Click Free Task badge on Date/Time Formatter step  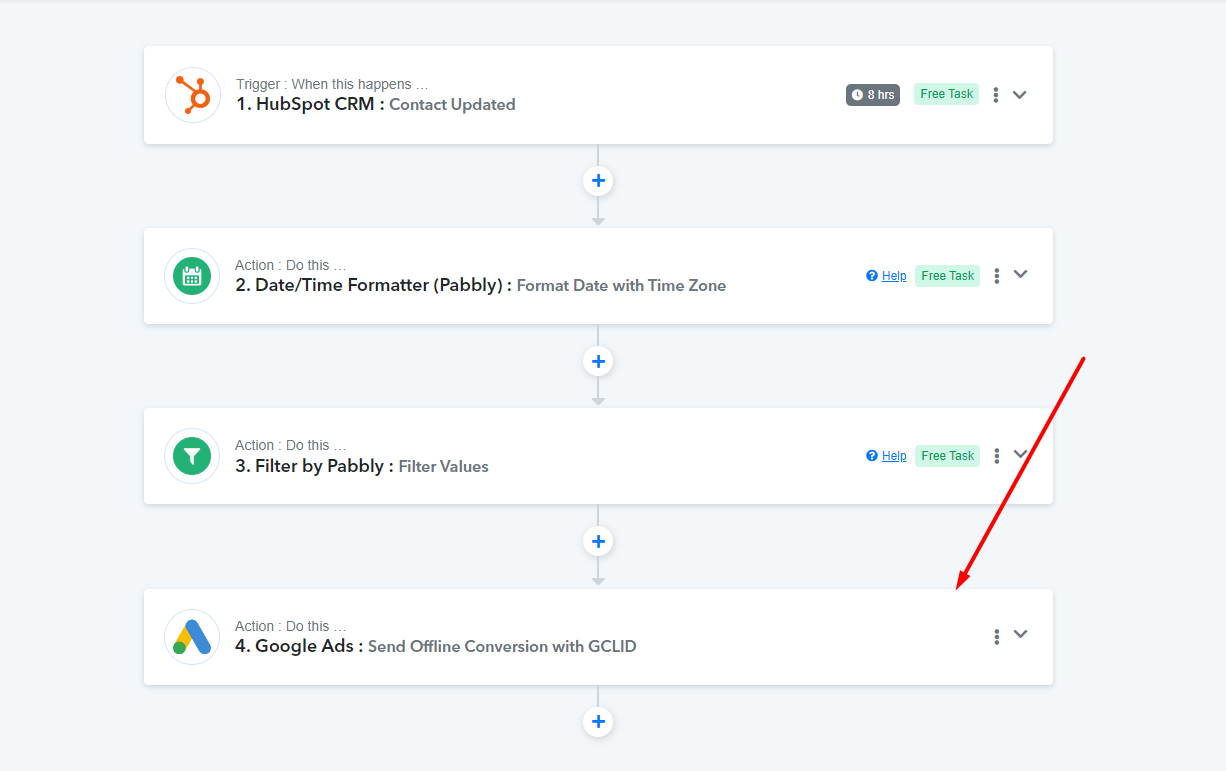947,276
